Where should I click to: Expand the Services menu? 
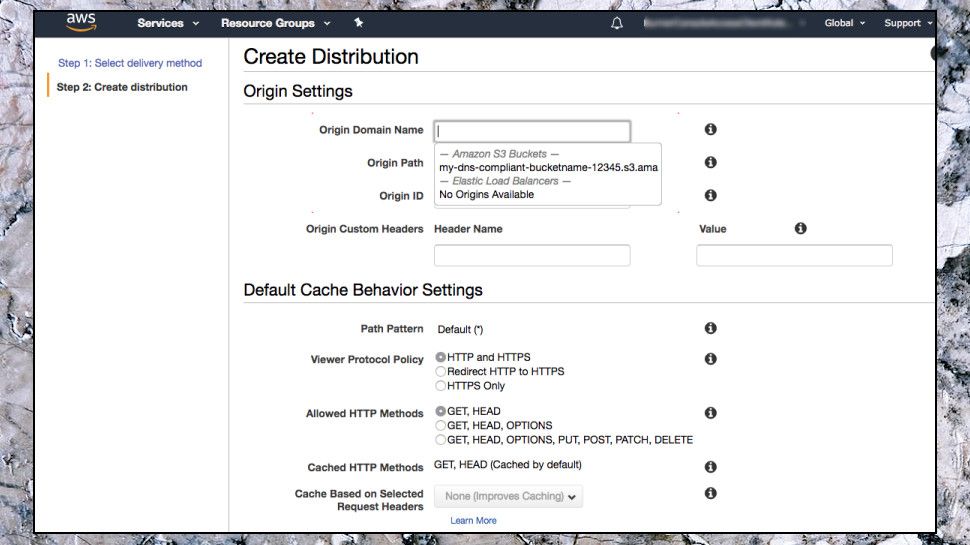[x=168, y=23]
